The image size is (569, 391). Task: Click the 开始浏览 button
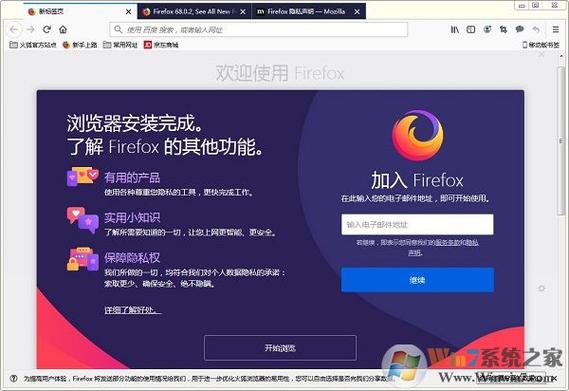coord(280,348)
